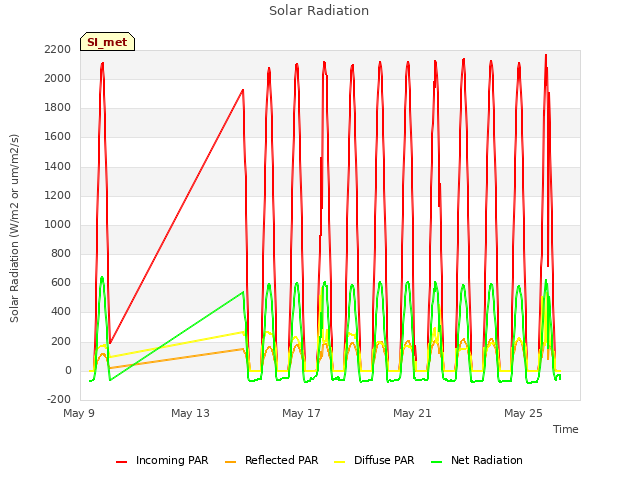Click the May 21 x-axis tick label

pyautogui.click(x=412, y=413)
